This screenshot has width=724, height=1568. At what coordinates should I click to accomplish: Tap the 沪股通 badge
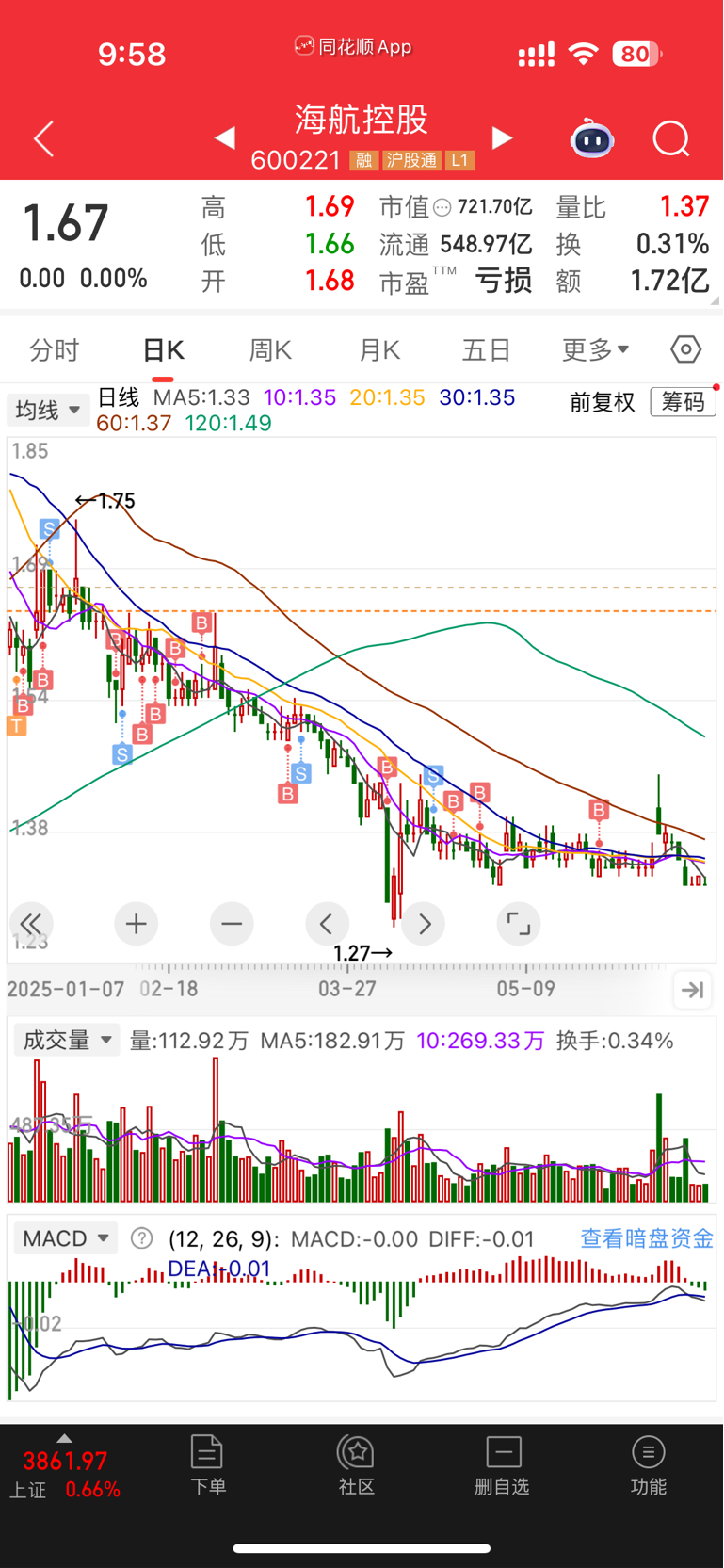click(411, 160)
